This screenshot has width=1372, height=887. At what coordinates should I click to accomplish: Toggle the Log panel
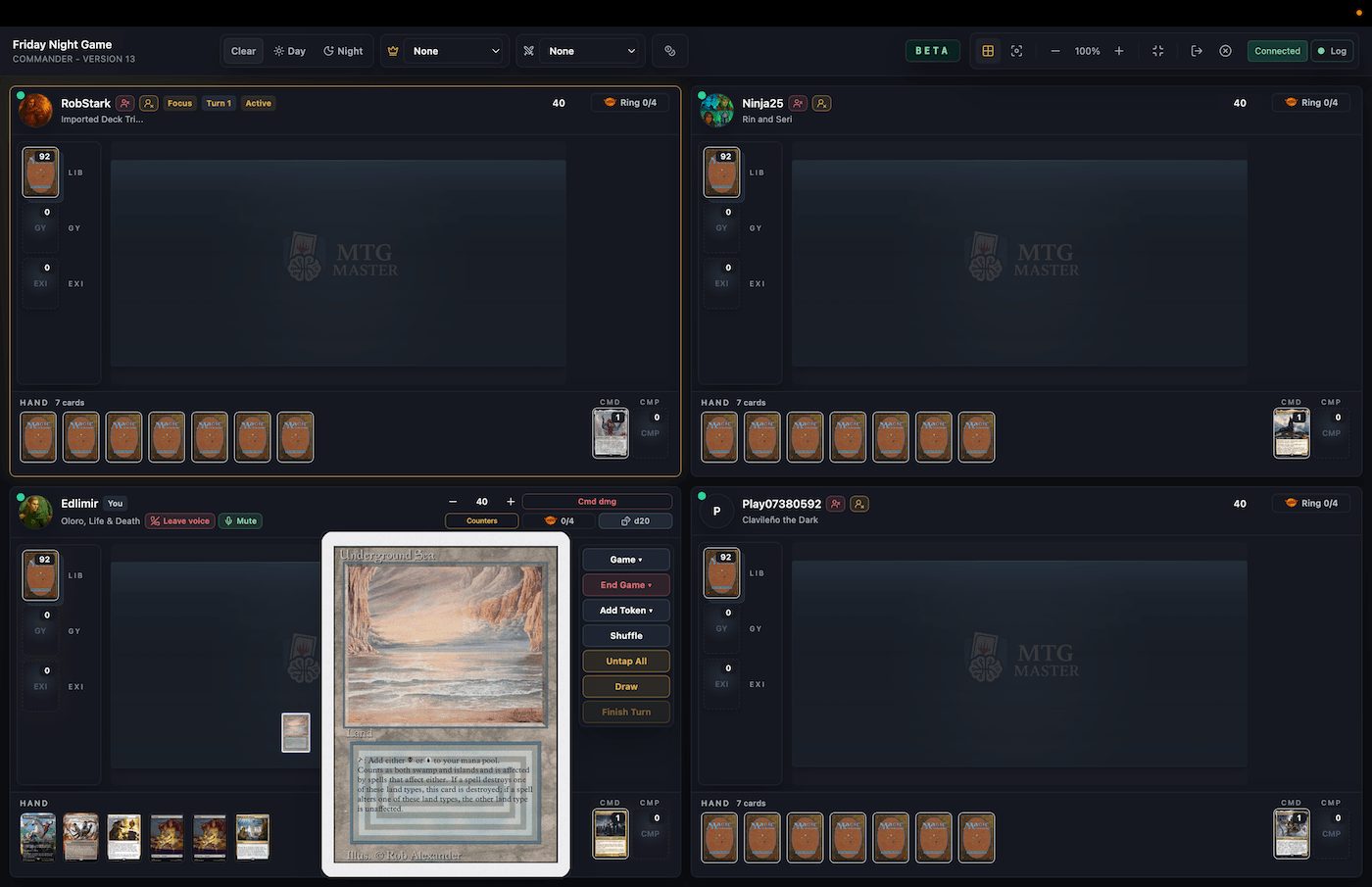pos(1332,51)
